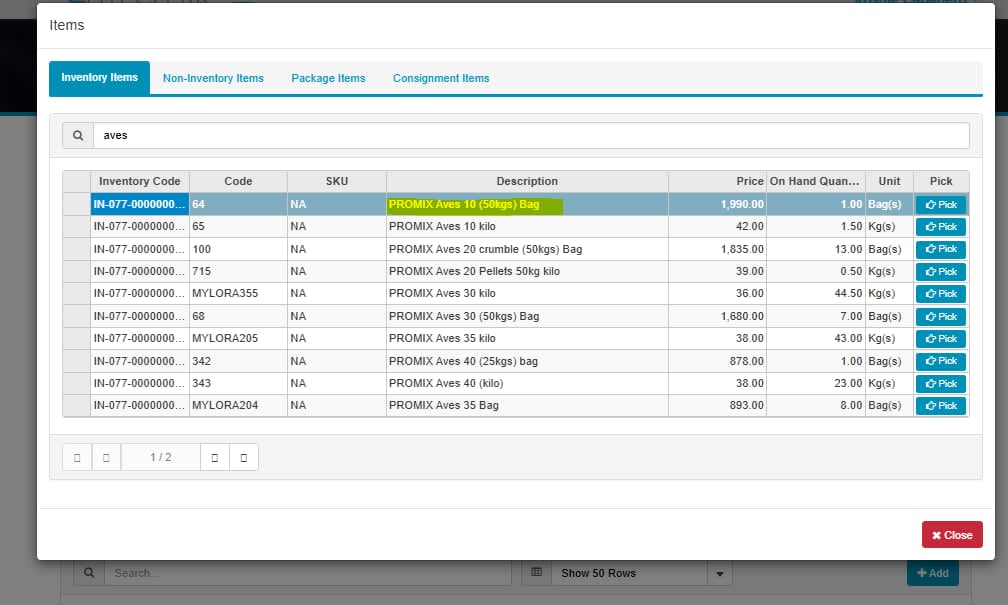
Task: Pick PROMIX Aves 10 kilo item
Action: [x=940, y=227]
